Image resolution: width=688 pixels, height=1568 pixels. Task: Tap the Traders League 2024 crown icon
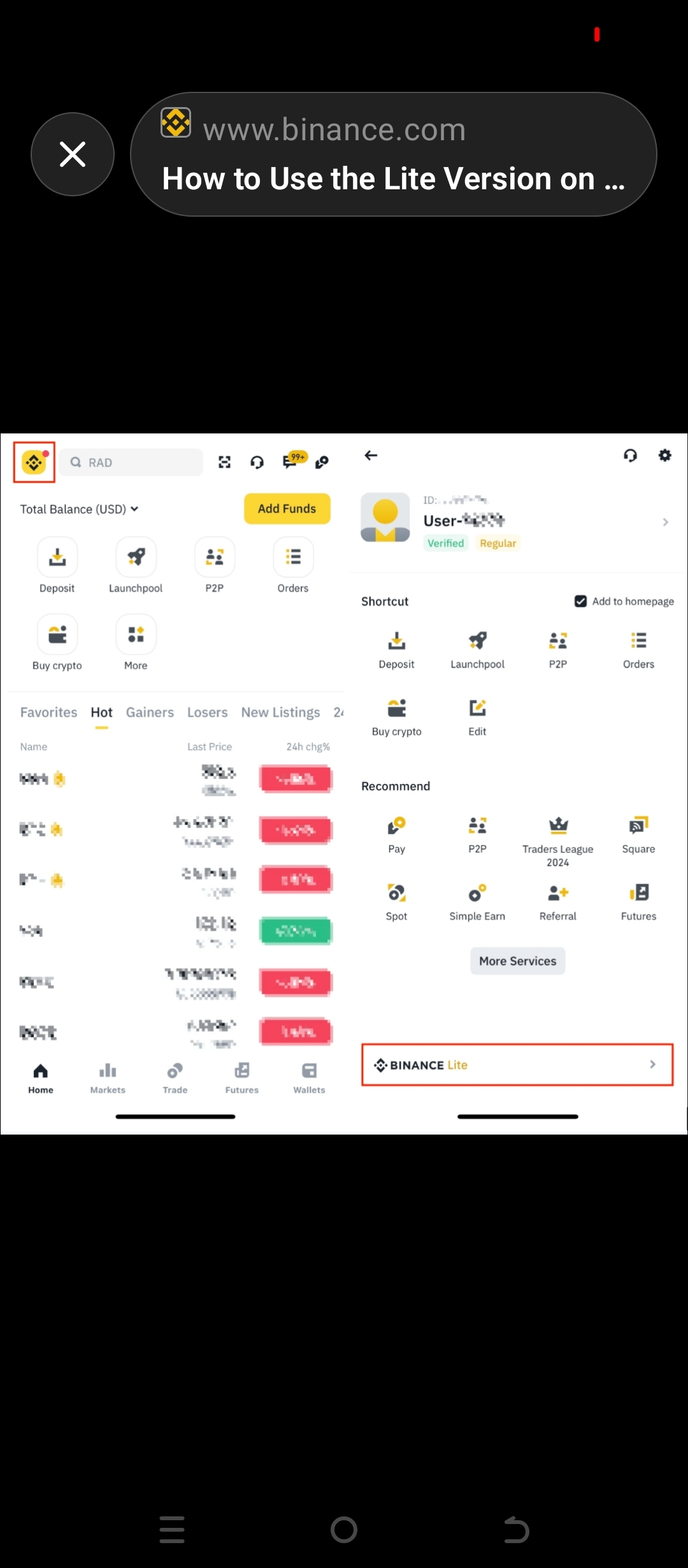click(x=558, y=825)
